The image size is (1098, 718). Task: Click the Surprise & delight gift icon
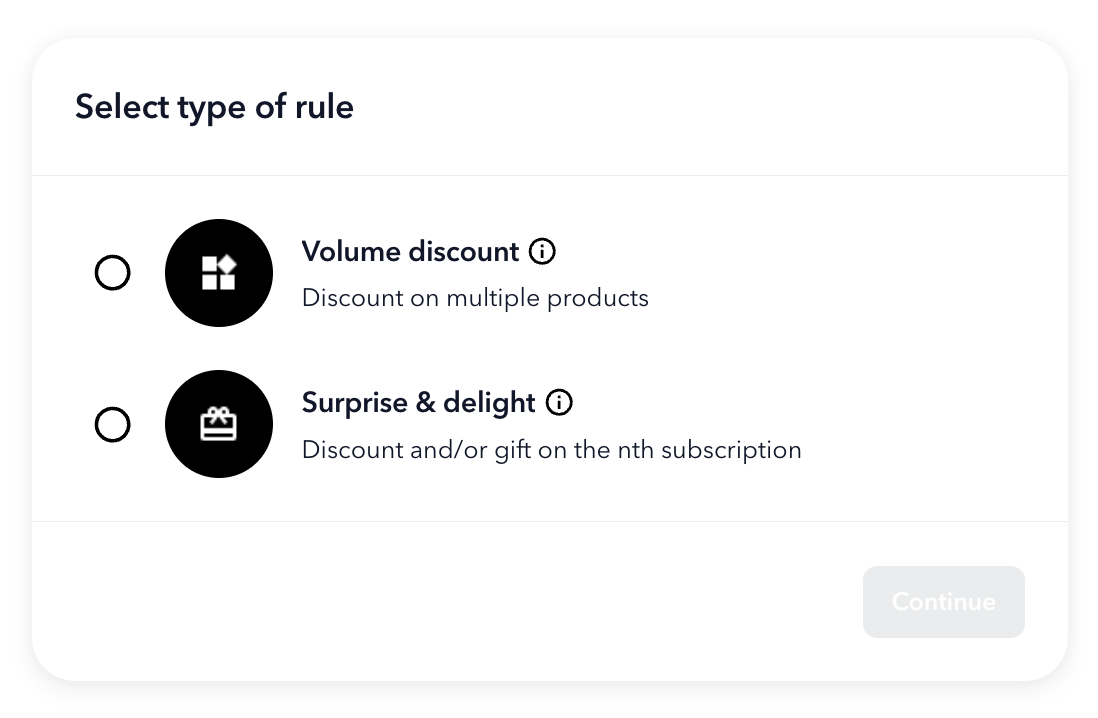tap(219, 424)
